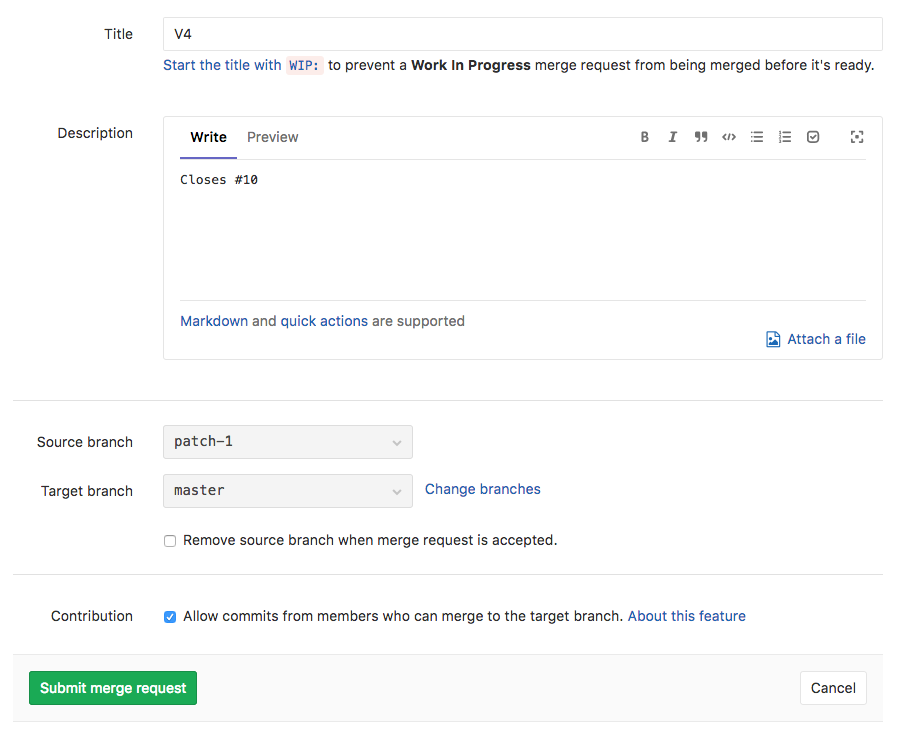Switch to the Preview tab

[x=272, y=137]
